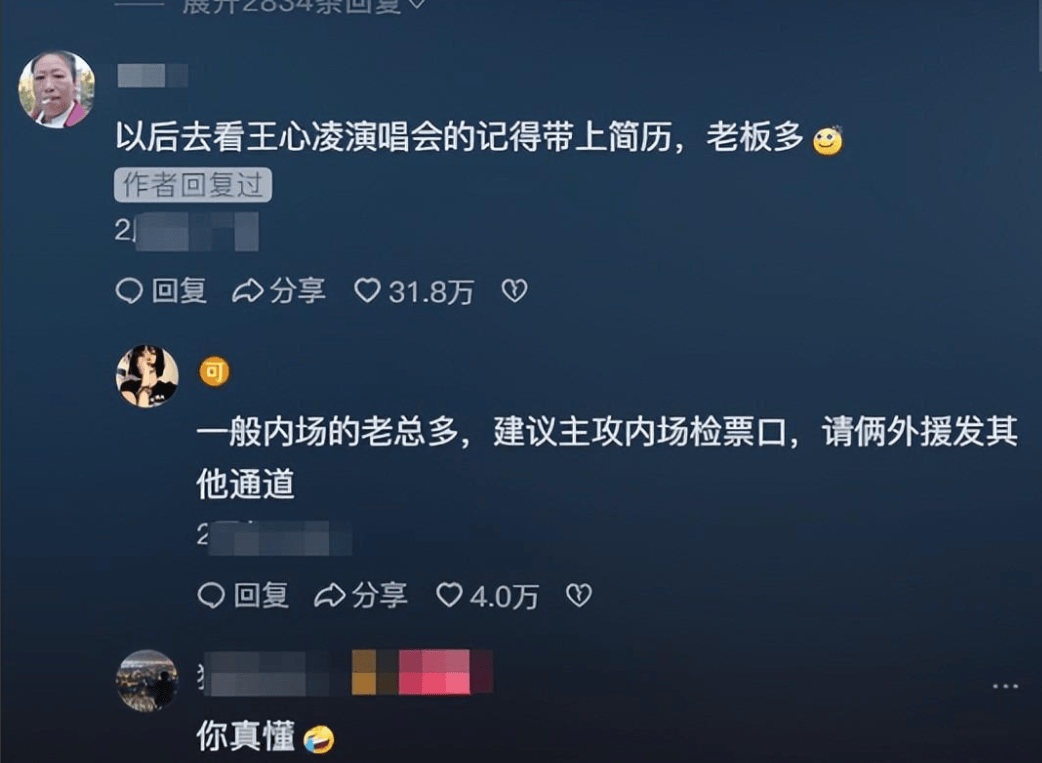1042x763 pixels.
Task: Reply to the 王心凌演唱会 comment
Action: (161, 291)
